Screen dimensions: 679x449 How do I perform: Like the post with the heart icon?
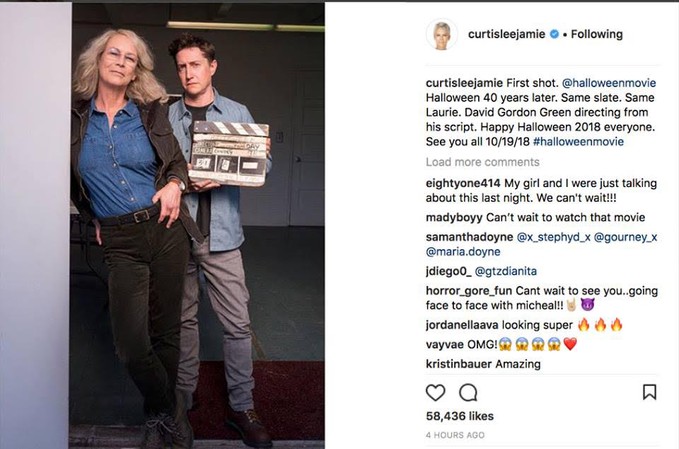tap(435, 393)
